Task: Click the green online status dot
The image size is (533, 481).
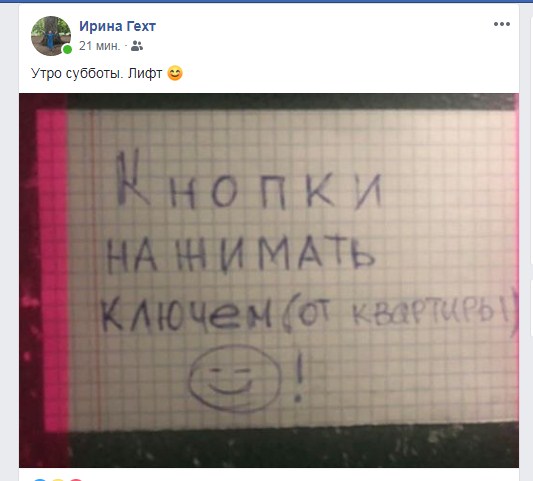Action: point(67,49)
